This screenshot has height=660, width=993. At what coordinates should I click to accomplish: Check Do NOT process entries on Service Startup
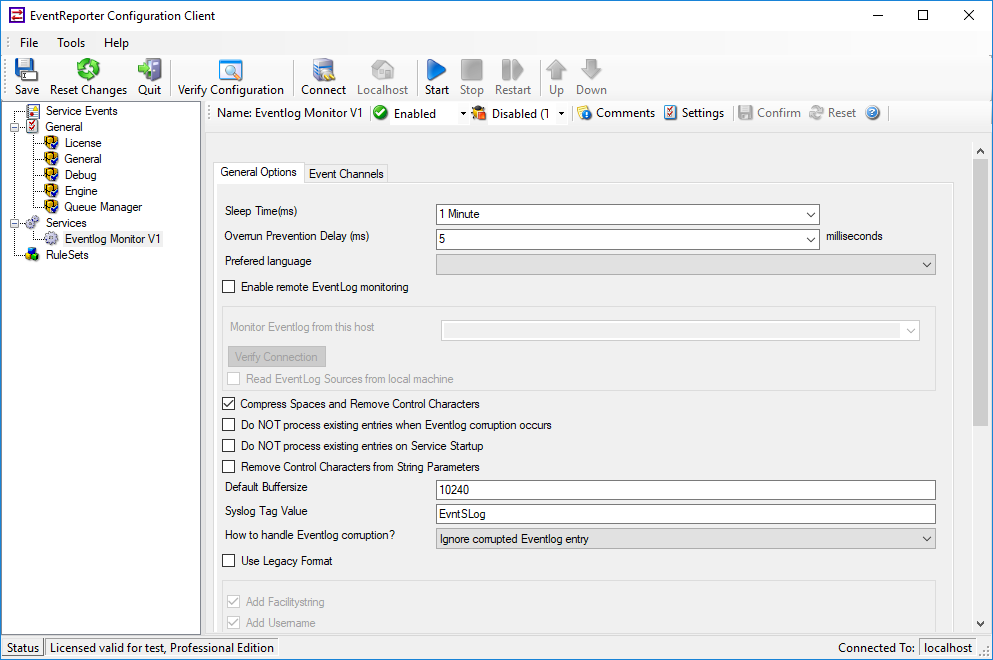(x=229, y=445)
